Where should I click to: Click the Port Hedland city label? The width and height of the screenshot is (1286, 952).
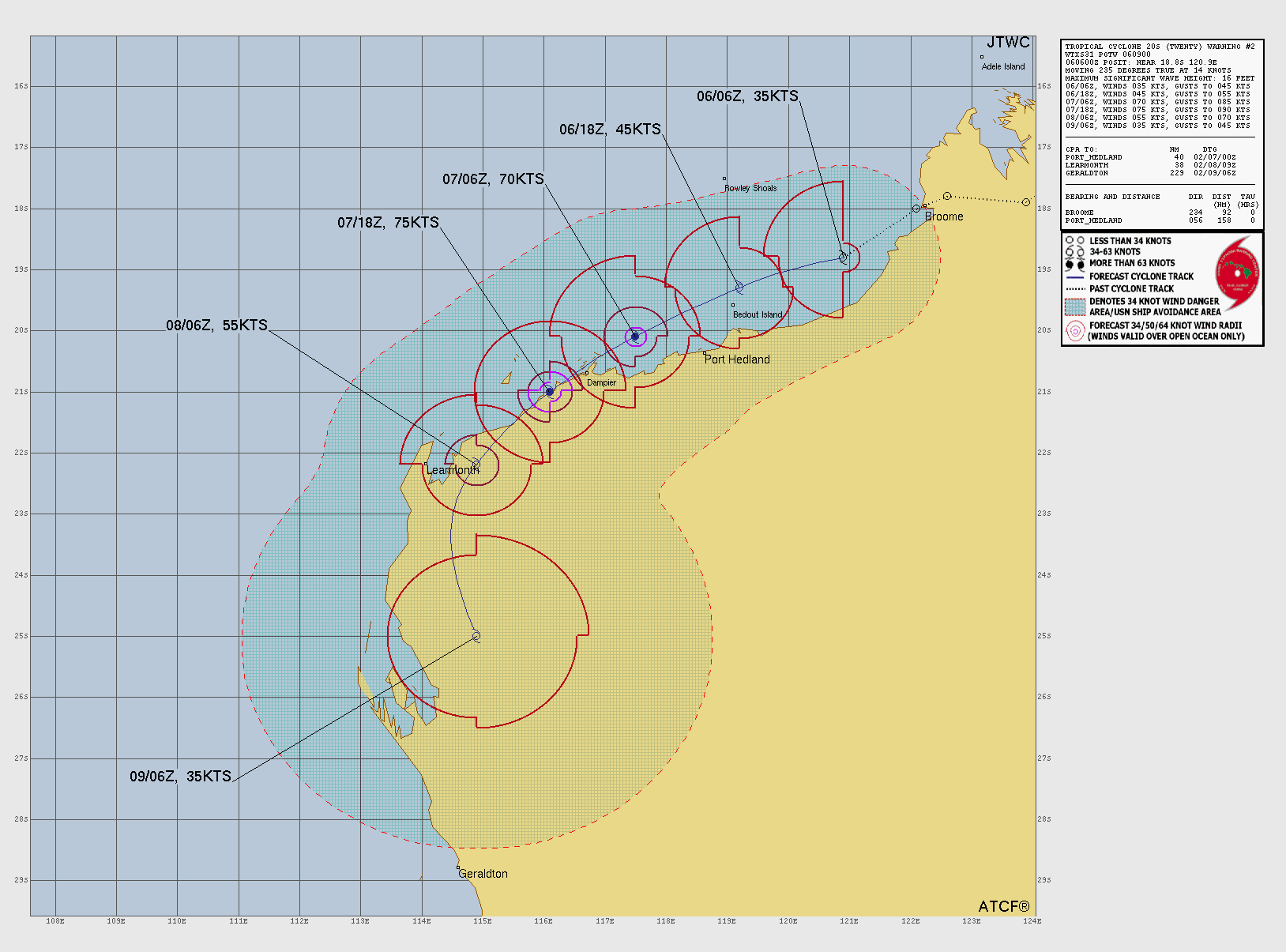[737, 359]
